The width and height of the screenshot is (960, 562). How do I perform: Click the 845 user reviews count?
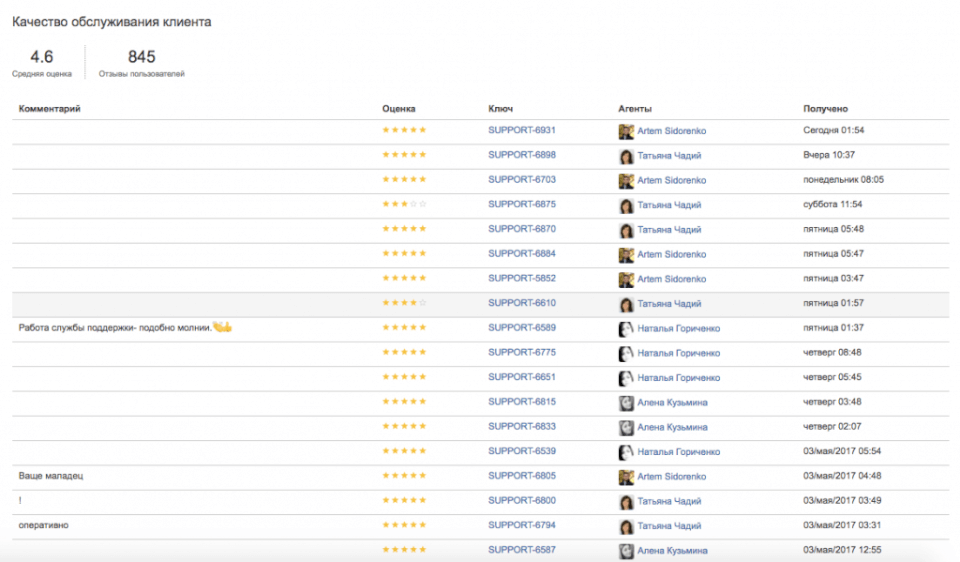[x=141, y=57]
